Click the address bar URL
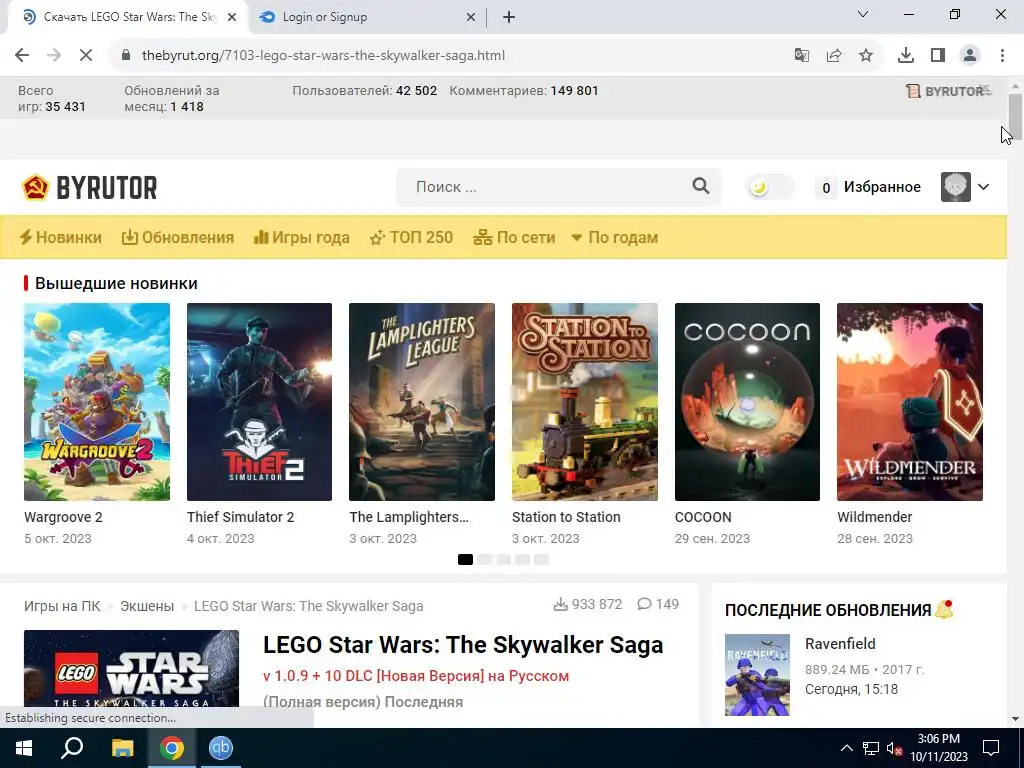 pos(323,56)
